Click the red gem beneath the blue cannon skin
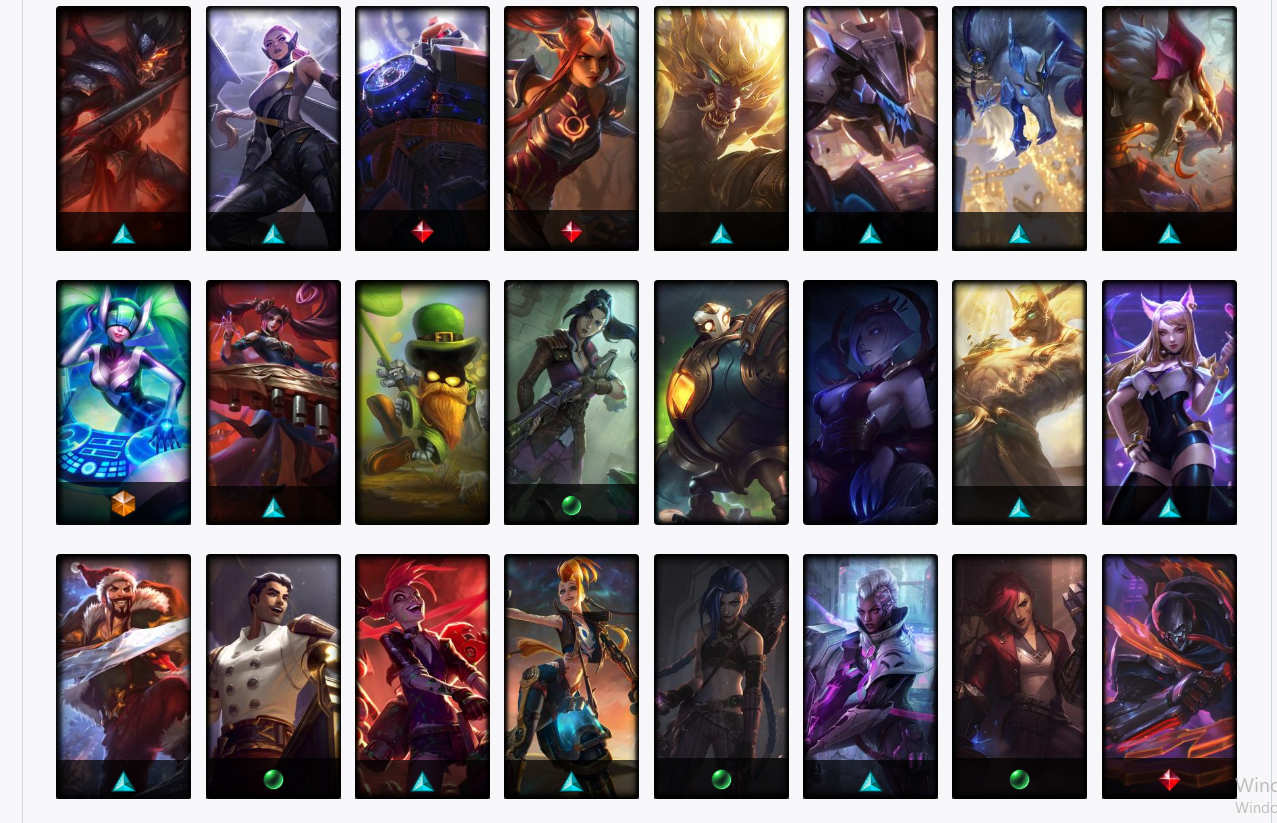This screenshot has height=823, width=1277. coord(422,232)
